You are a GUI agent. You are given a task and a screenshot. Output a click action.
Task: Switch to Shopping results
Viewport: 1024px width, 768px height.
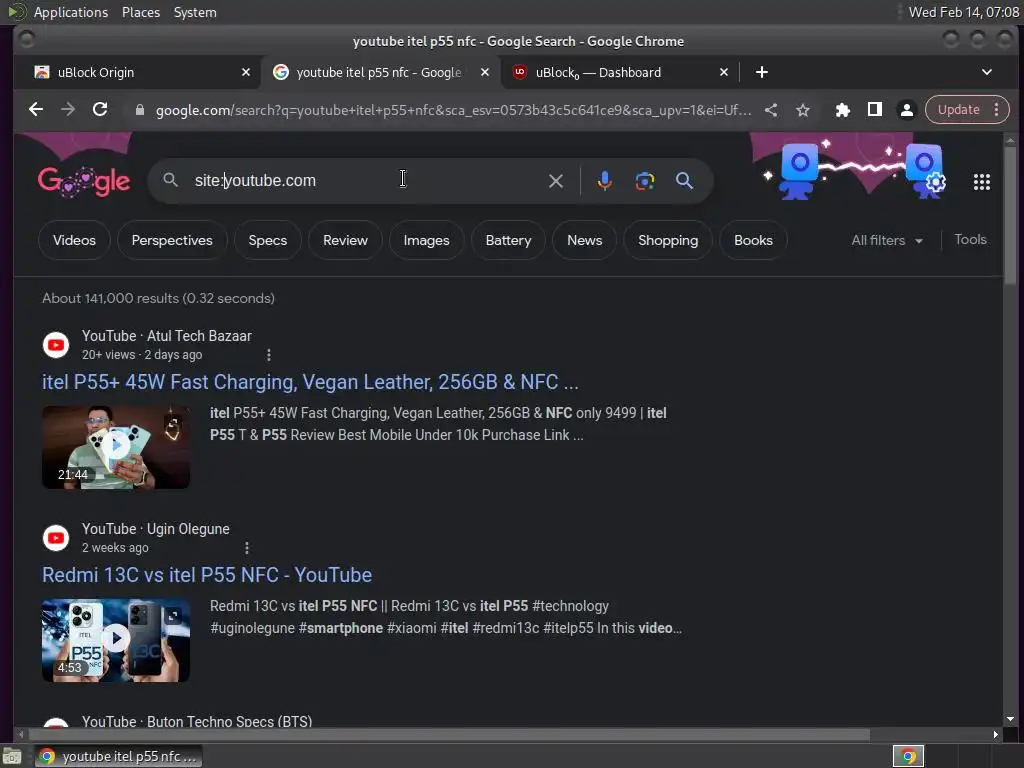point(668,240)
